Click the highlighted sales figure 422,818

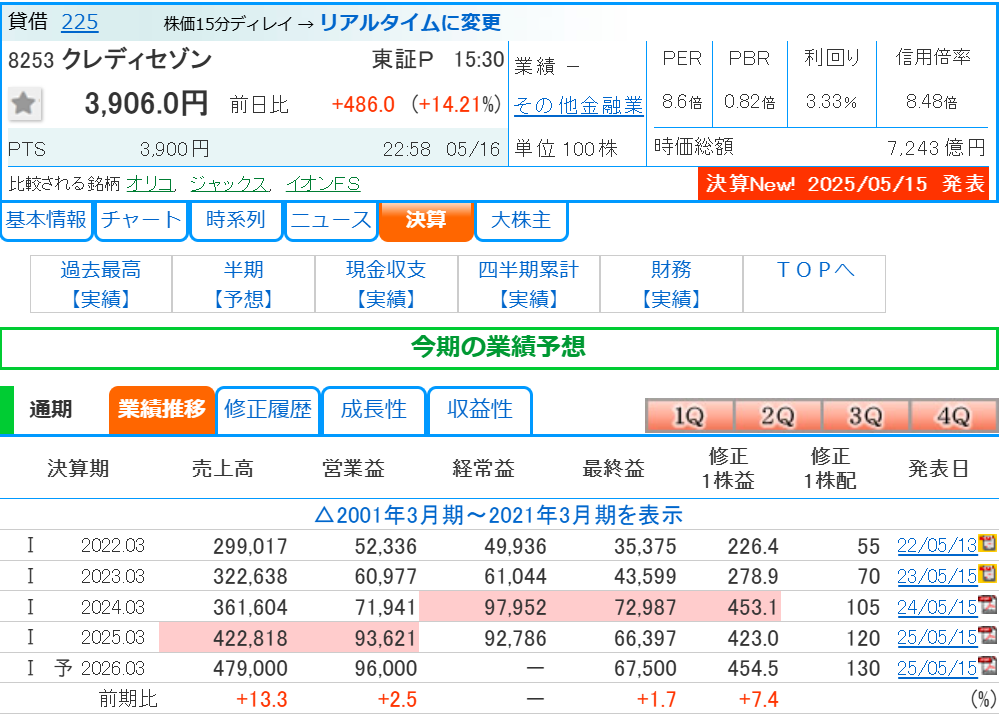(250, 638)
